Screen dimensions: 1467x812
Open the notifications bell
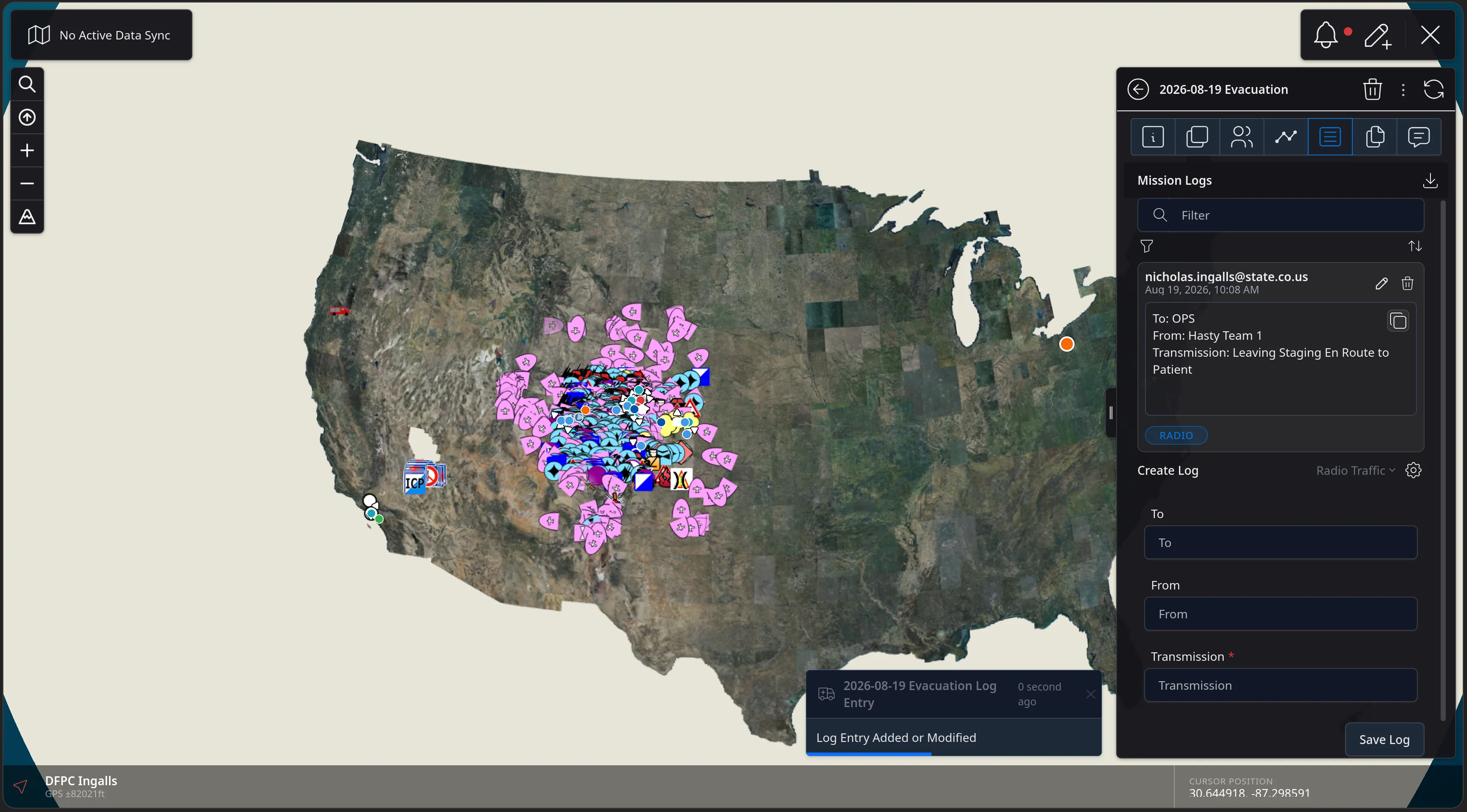pos(1326,35)
